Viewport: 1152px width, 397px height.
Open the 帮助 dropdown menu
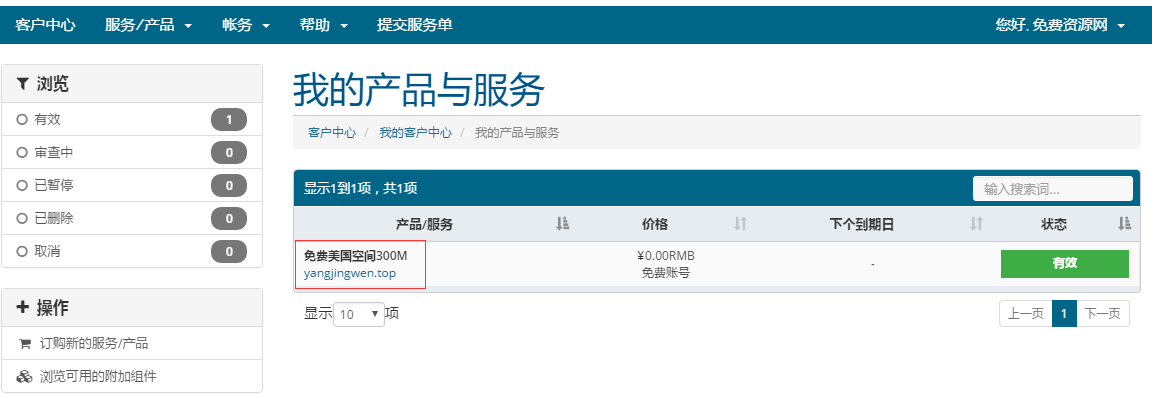[323, 25]
